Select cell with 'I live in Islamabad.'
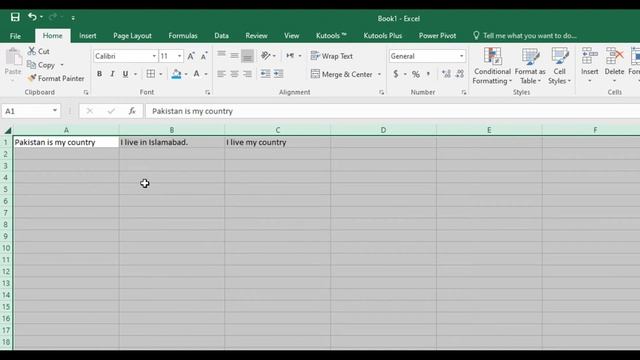 click(171, 142)
